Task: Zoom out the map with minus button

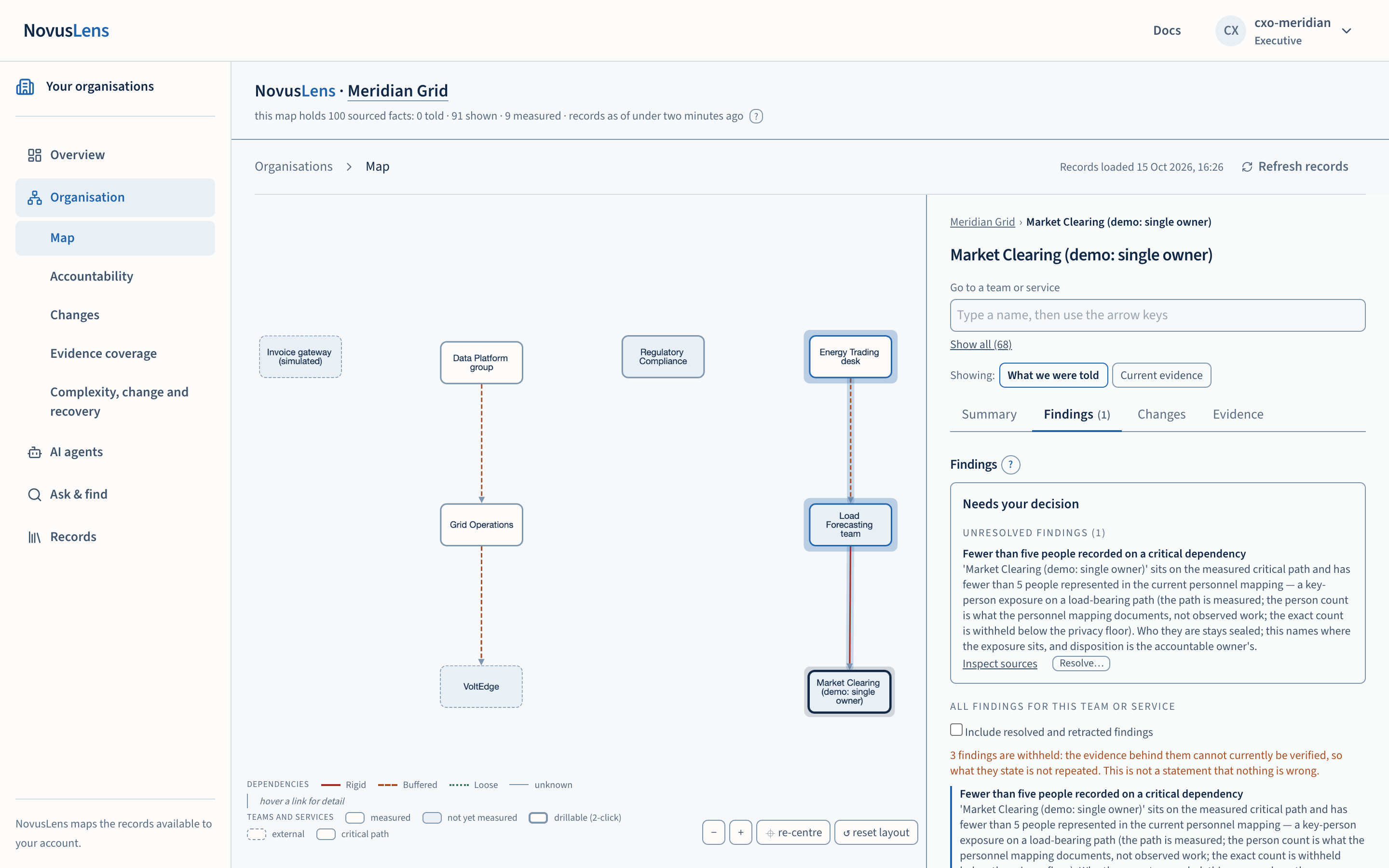Action: point(713,832)
